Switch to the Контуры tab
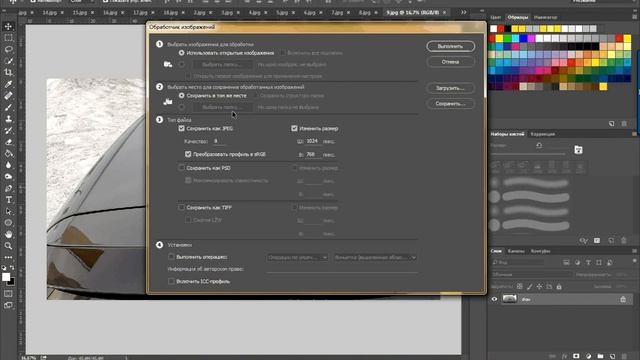Viewport: 640px width, 360px height. 540,251
